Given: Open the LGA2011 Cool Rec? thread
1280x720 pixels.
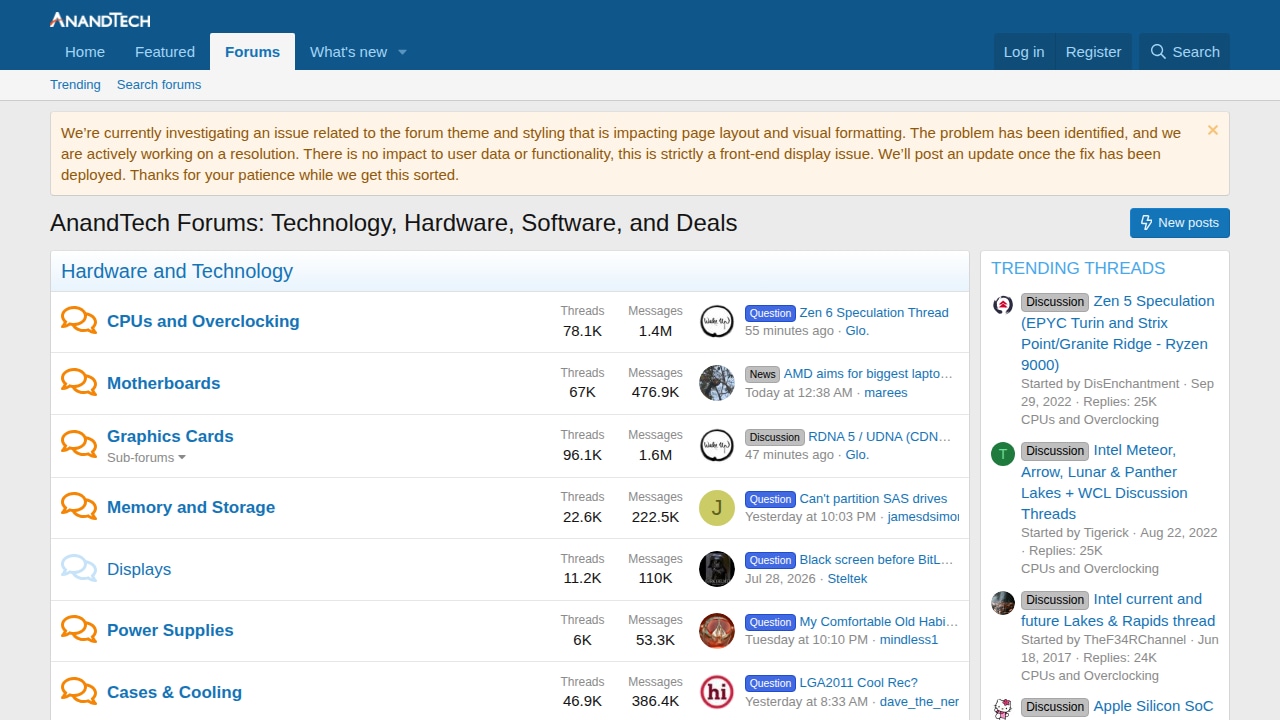Looking at the screenshot, I should tap(859, 683).
